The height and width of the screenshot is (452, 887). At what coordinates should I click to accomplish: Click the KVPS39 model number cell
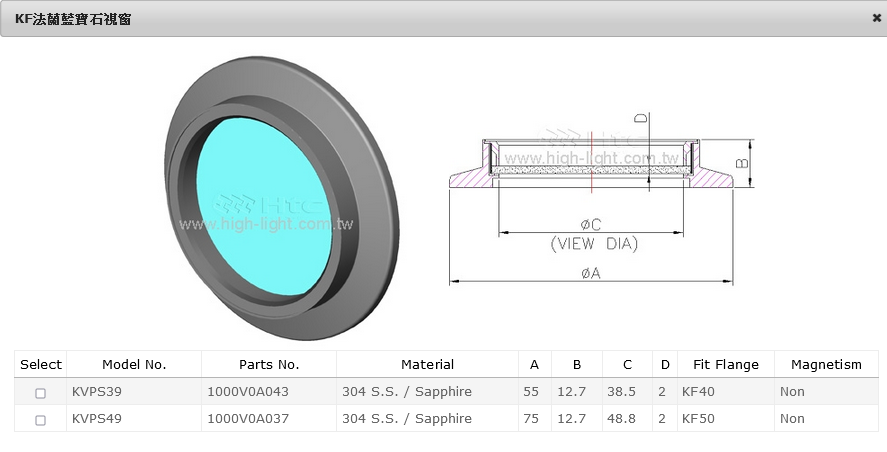tap(97, 392)
